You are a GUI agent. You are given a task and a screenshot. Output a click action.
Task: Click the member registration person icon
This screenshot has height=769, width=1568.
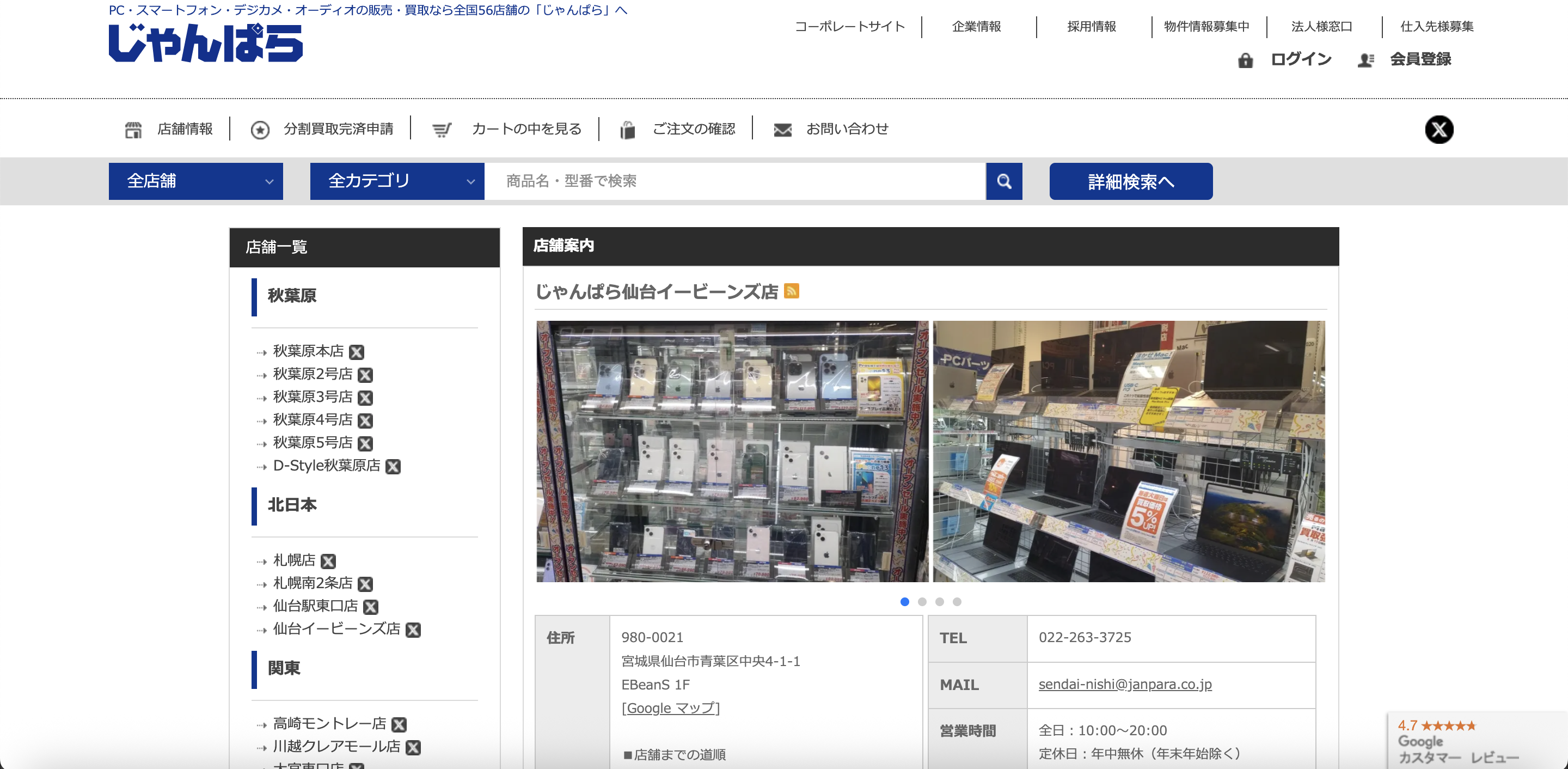tap(1366, 60)
